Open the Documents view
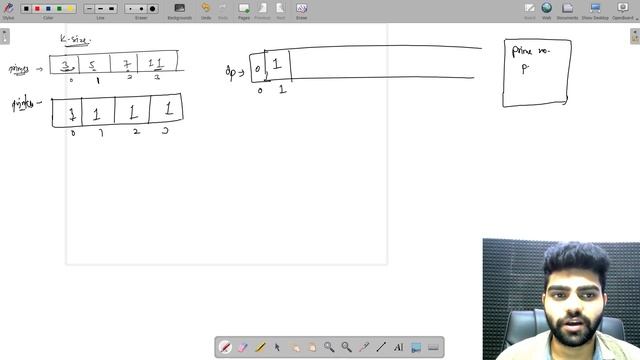This screenshot has width=640, height=360. (x=567, y=11)
